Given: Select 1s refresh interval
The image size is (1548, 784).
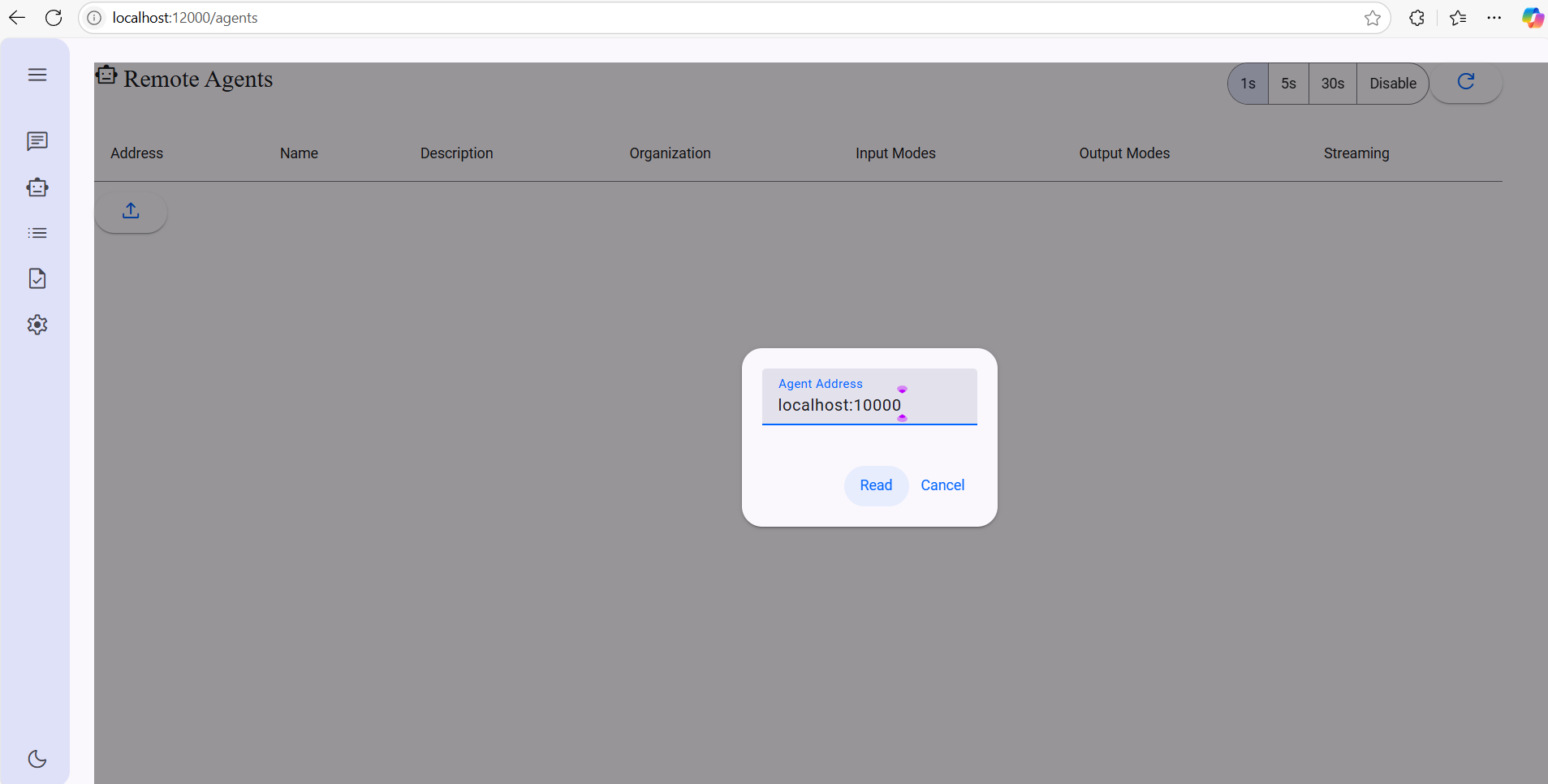Looking at the screenshot, I should tap(1248, 84).
